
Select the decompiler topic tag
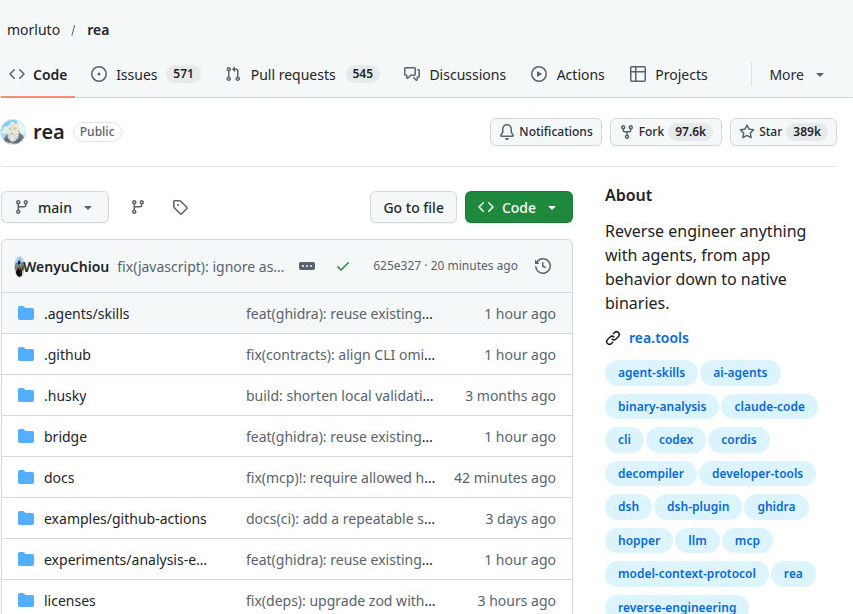click(651, 473)
